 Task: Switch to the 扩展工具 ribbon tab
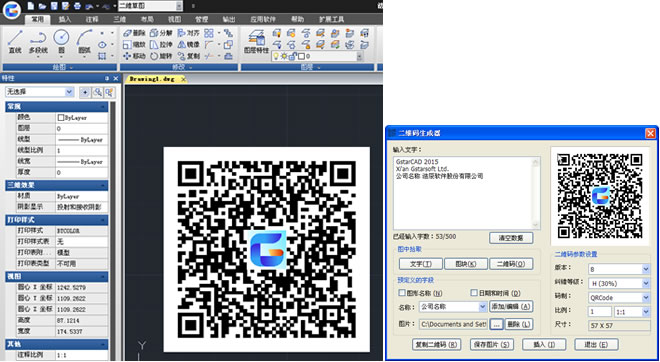(331, 19)
